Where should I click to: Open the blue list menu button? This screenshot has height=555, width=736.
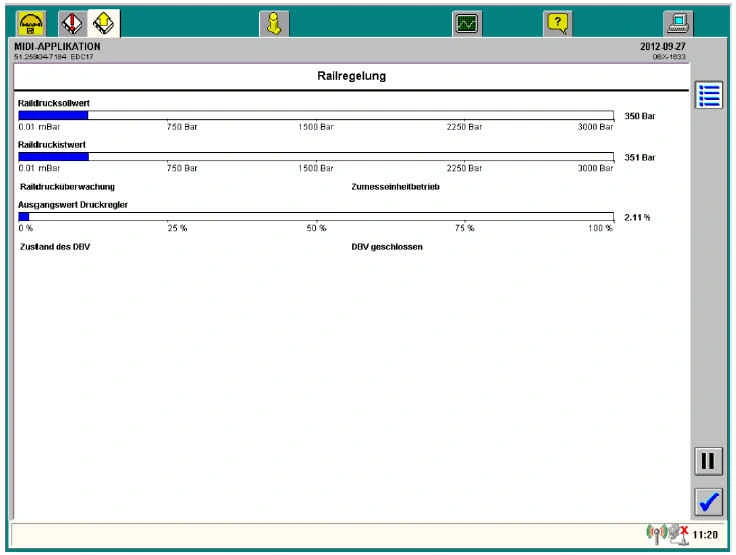tap(708, 94)
